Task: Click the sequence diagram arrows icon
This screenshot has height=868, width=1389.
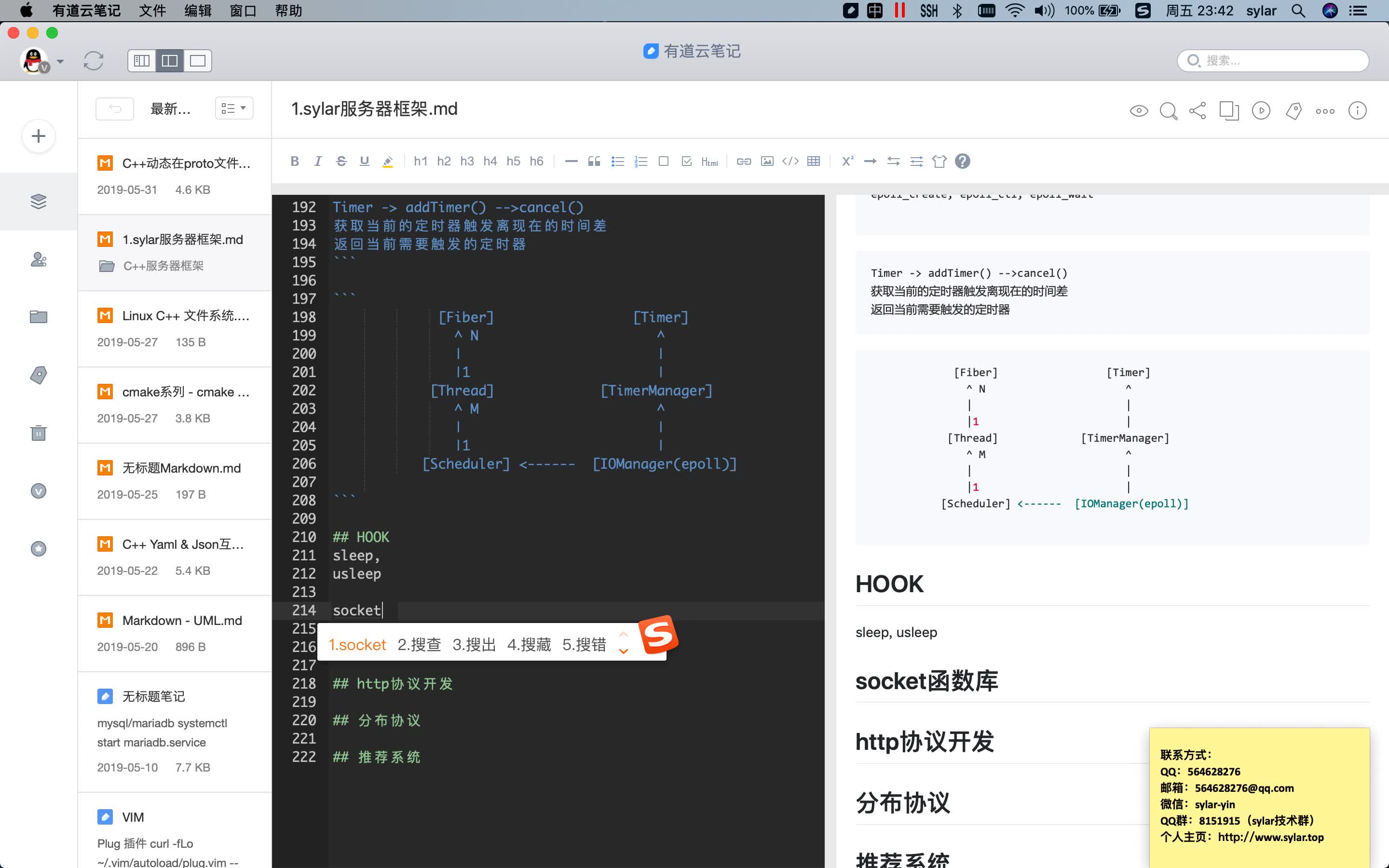Action: coord(894,162)
